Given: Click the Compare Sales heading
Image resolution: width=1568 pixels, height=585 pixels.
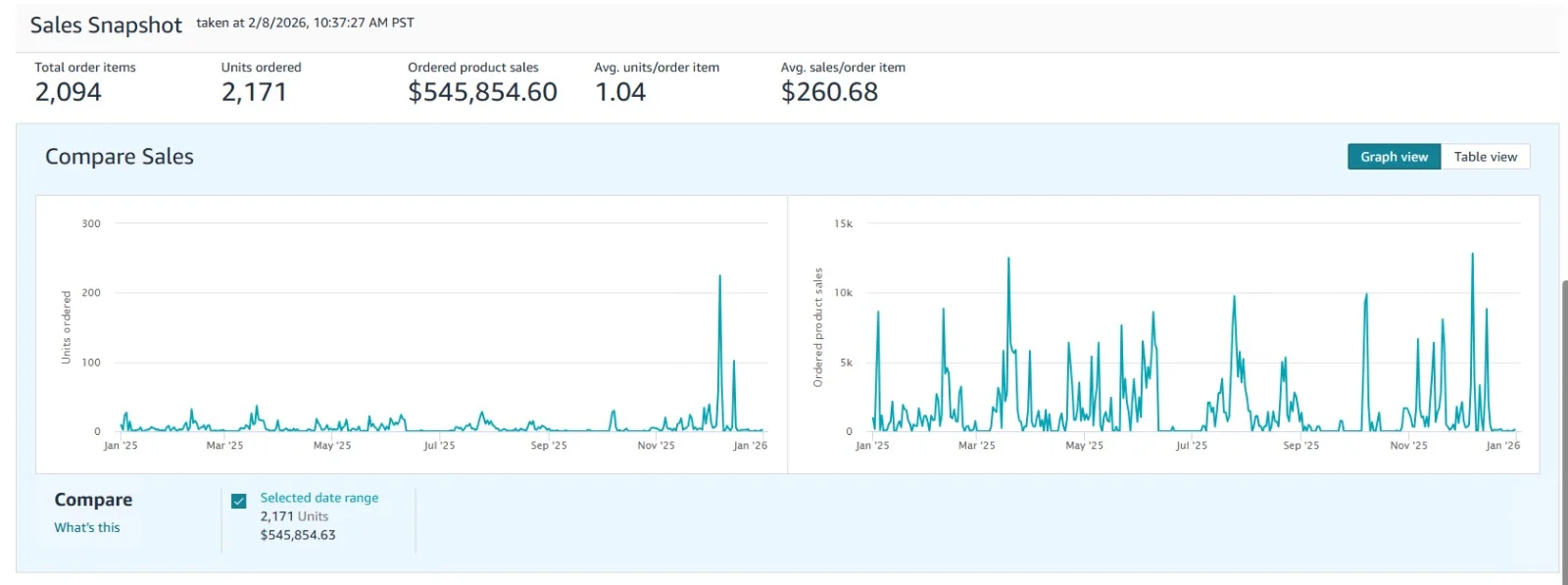Looking at the screenshot, I should pos(120,157).
